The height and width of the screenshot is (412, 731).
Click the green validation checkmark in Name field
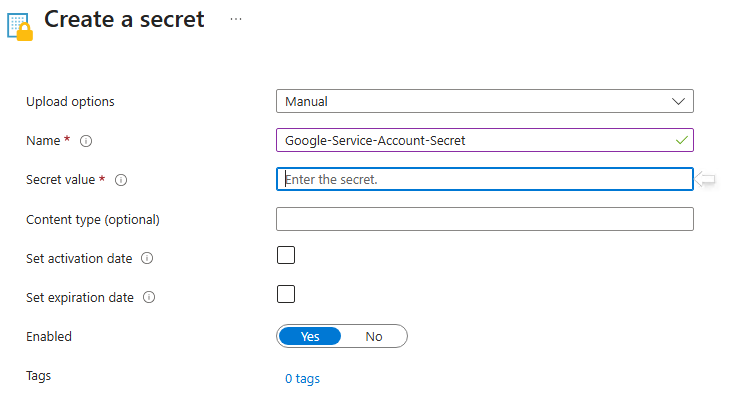coord(682,140)
